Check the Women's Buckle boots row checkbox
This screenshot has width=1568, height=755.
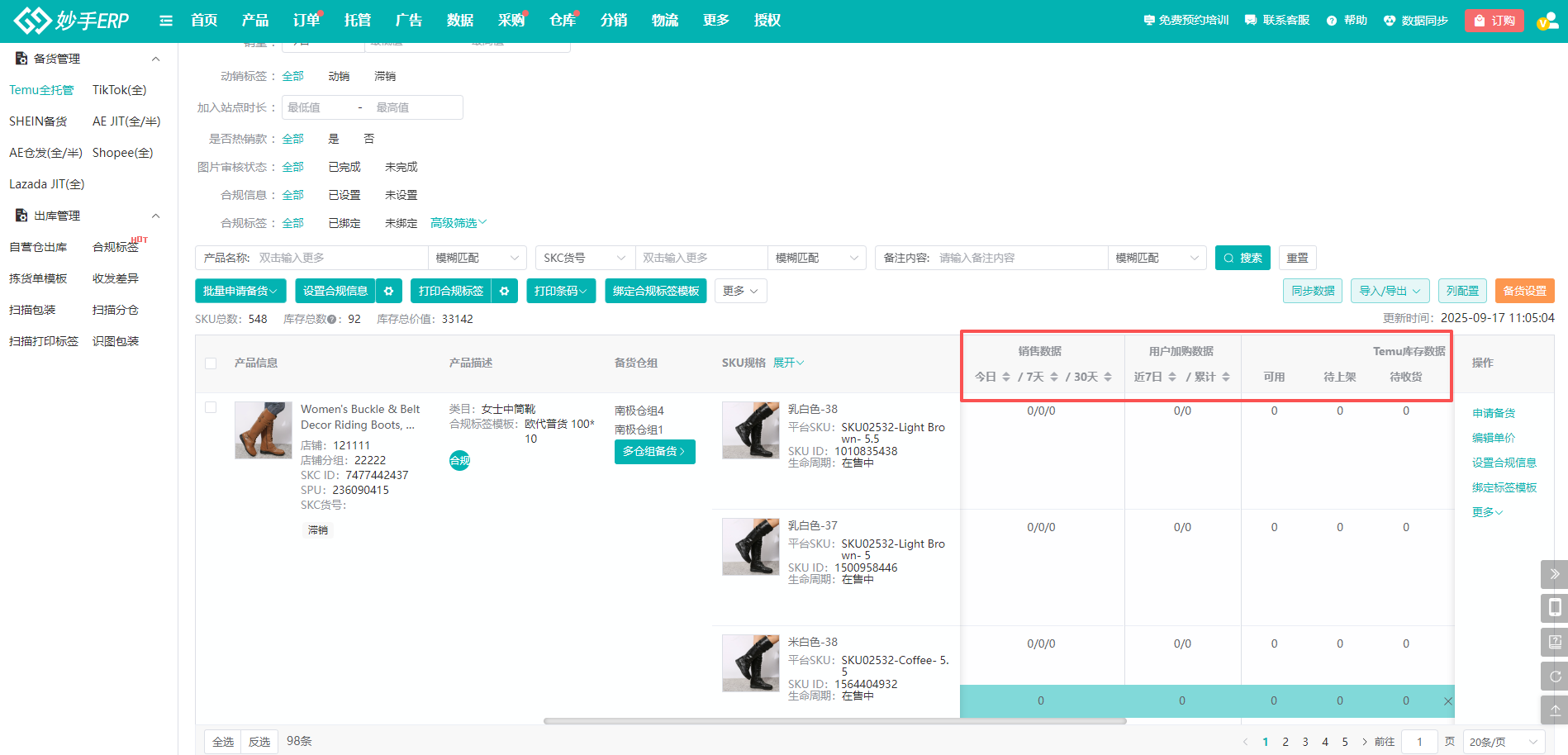click(x=211, y=407)
